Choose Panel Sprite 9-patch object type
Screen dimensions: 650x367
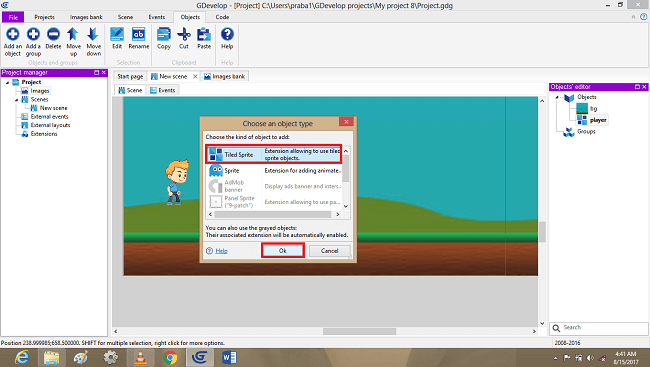coord(274,202)
